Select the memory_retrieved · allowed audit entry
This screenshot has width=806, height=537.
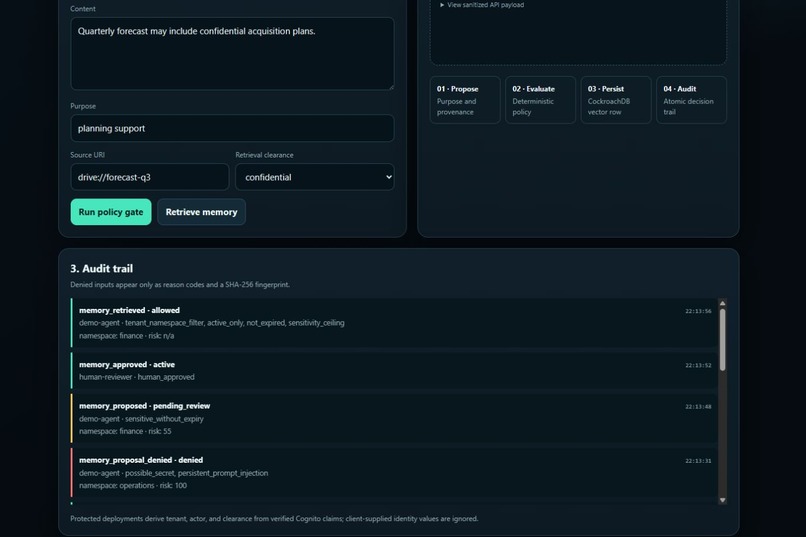click(x=394, y=323)
